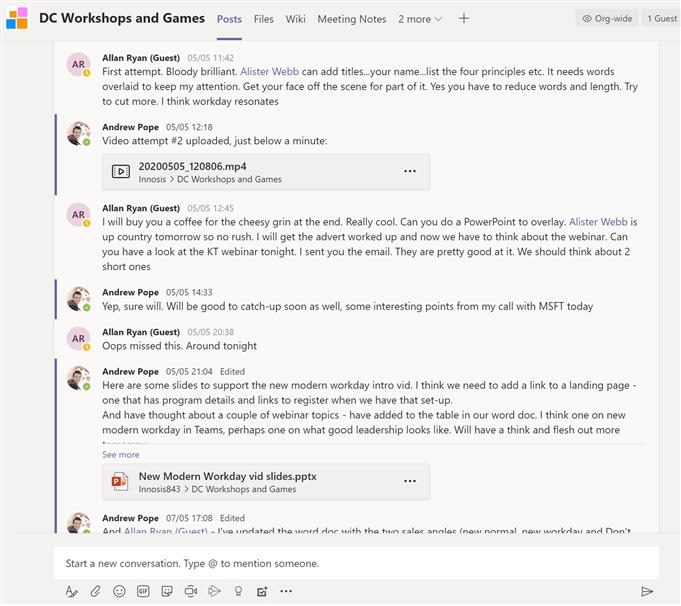Click Andrew Pope name on the 21:04 post
The height and width of the screenshot is (606, 681).
point(130,371)
